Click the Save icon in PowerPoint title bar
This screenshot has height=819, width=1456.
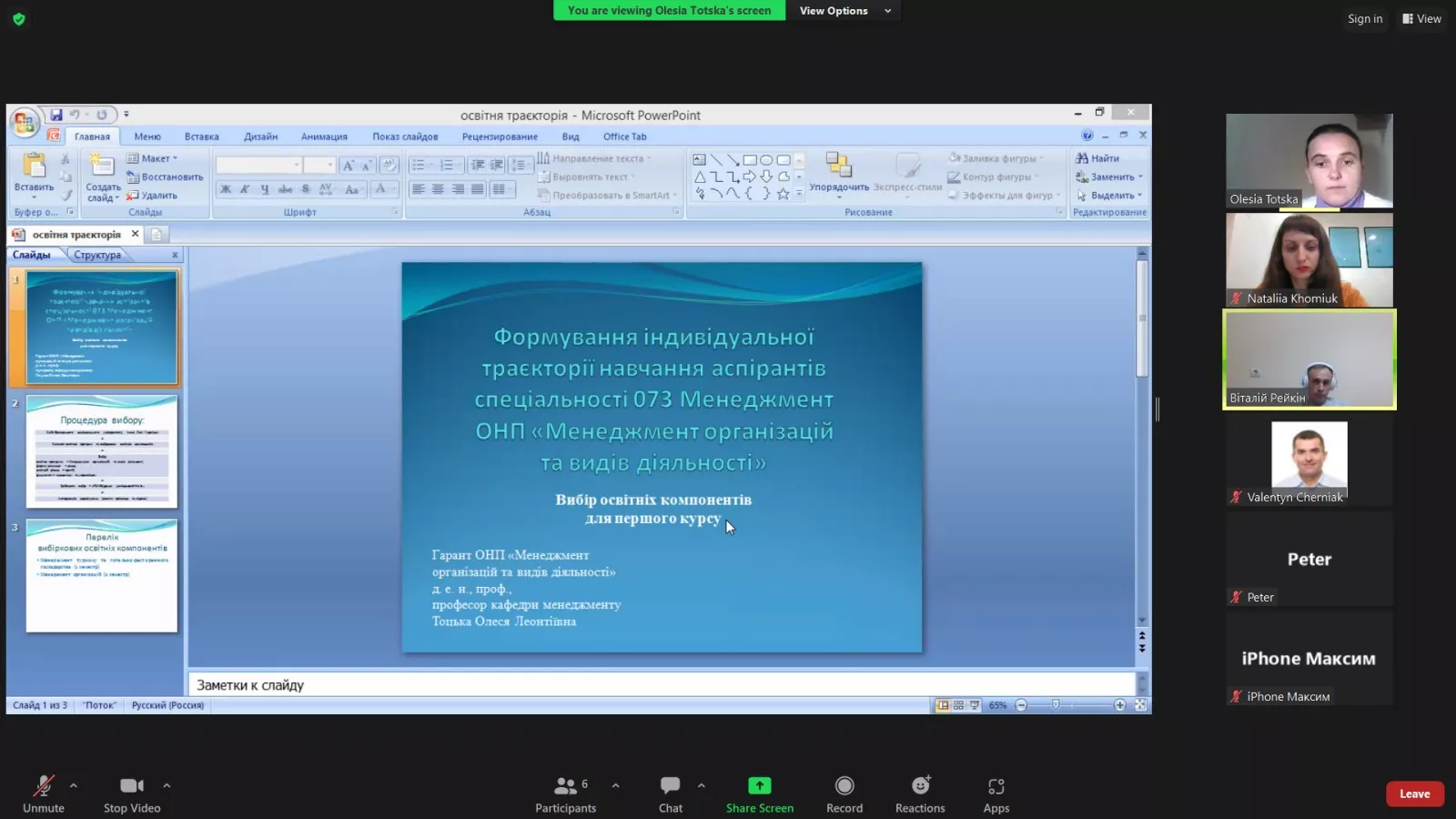pyautogui.click(x=56, y=115)
